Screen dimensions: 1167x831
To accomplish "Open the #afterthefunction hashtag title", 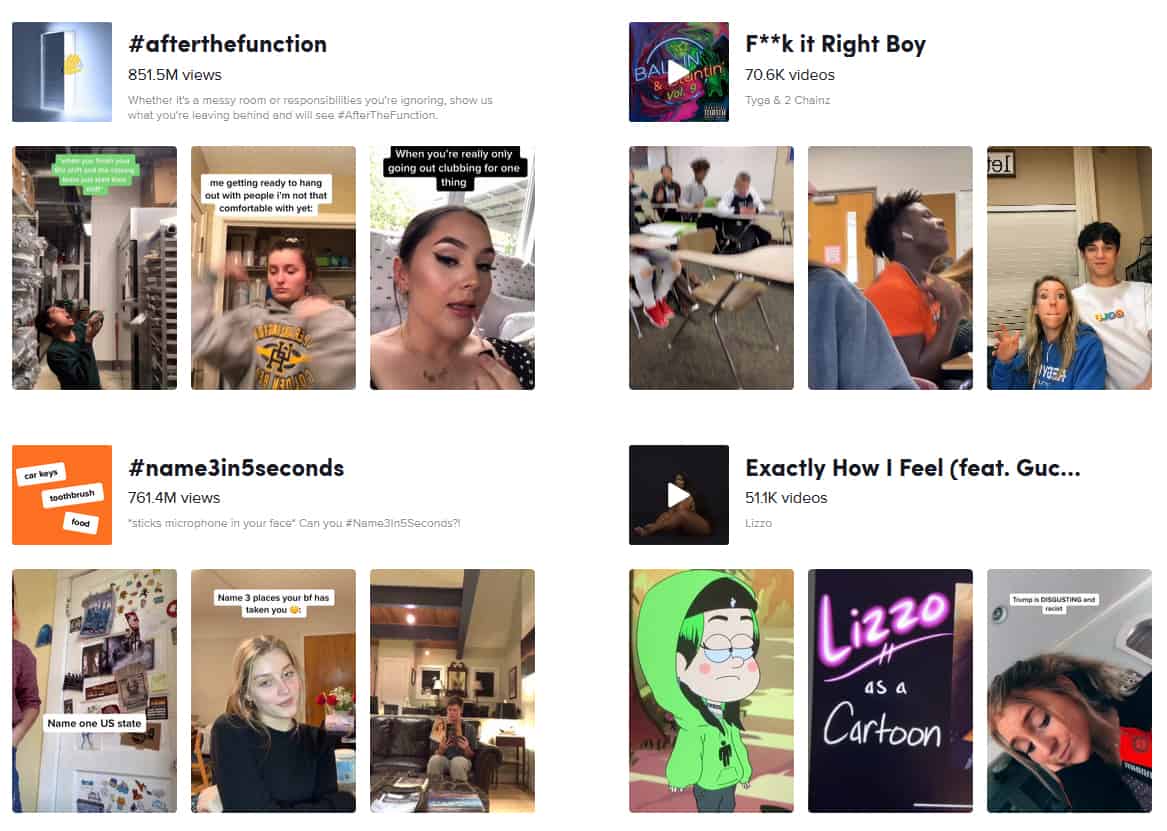I will (227, 44).
